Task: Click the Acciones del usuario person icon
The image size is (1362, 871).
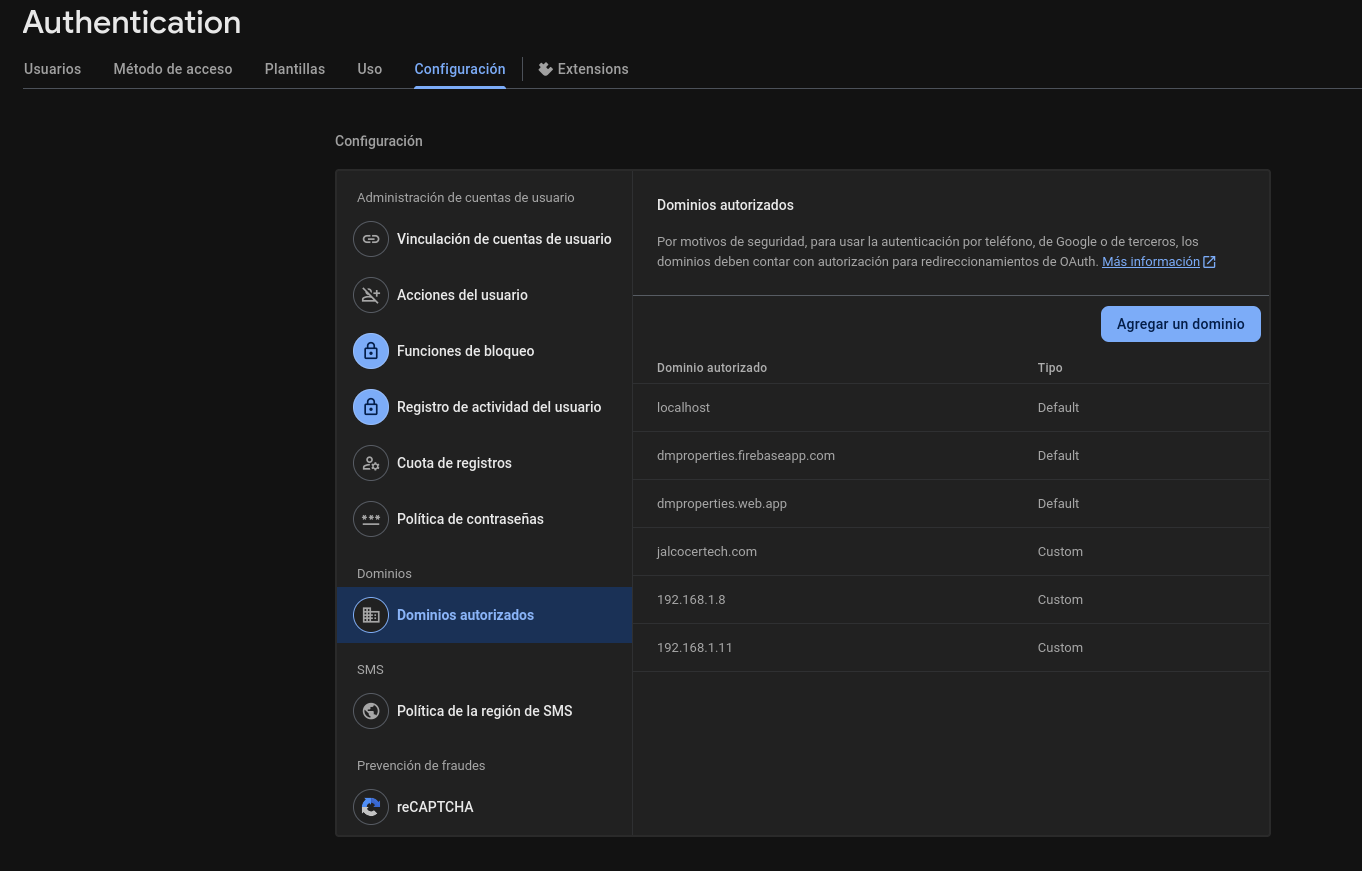Action: point(371,295)
